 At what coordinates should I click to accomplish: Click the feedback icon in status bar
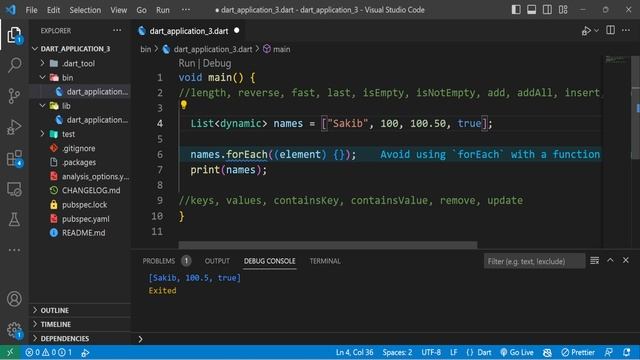608,352
